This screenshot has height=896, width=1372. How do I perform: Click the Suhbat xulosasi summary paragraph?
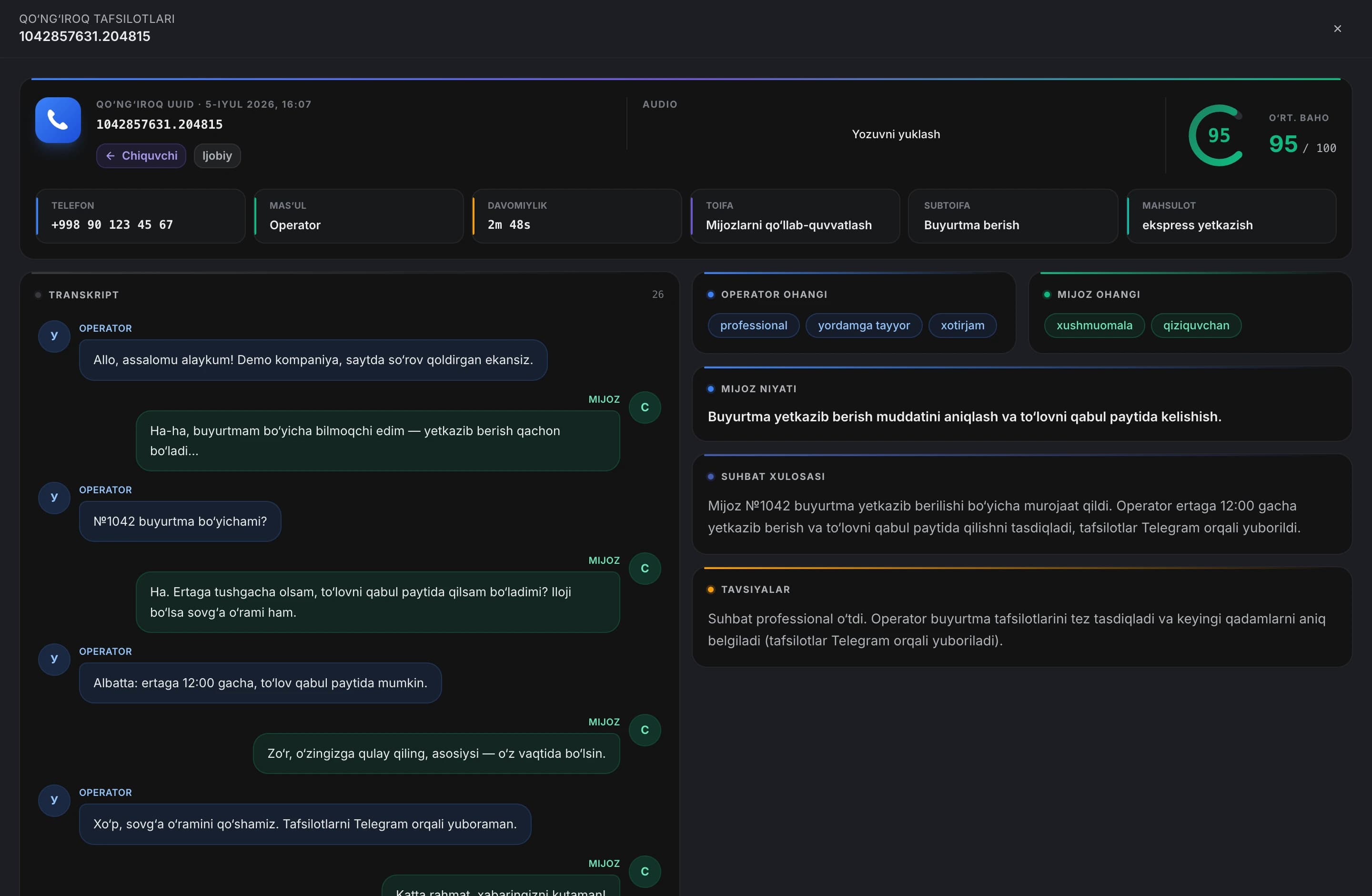click(x=1004, y=517)
